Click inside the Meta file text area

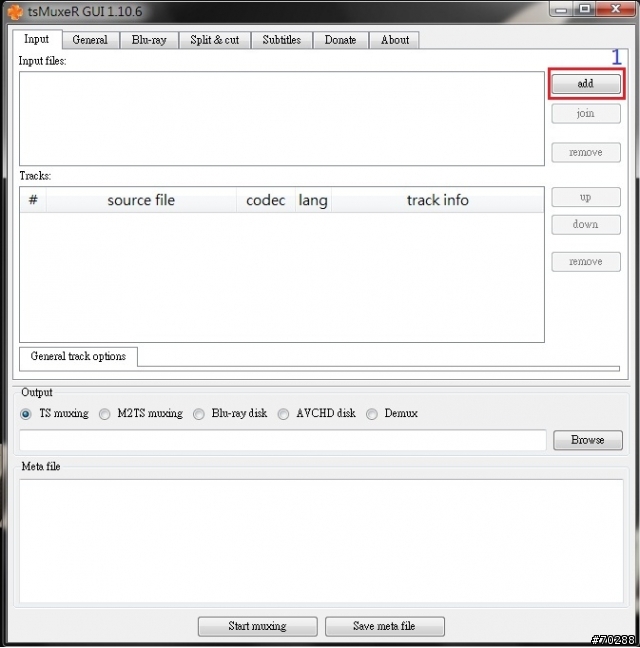(321, 541)
